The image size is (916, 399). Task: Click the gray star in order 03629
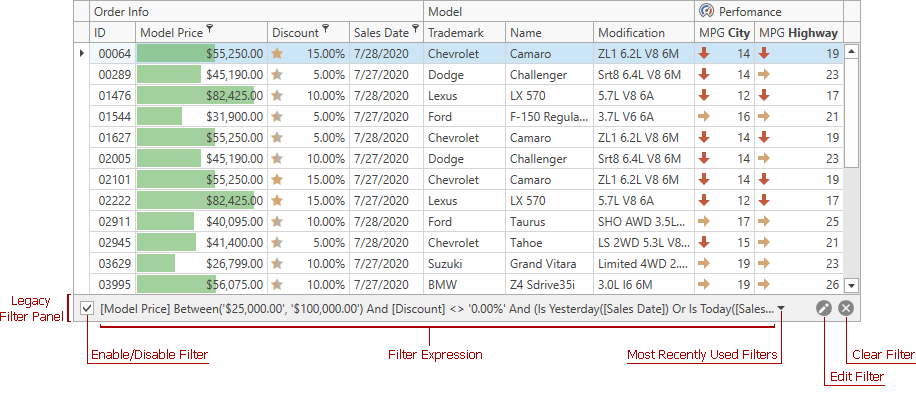tap(277, 263)
